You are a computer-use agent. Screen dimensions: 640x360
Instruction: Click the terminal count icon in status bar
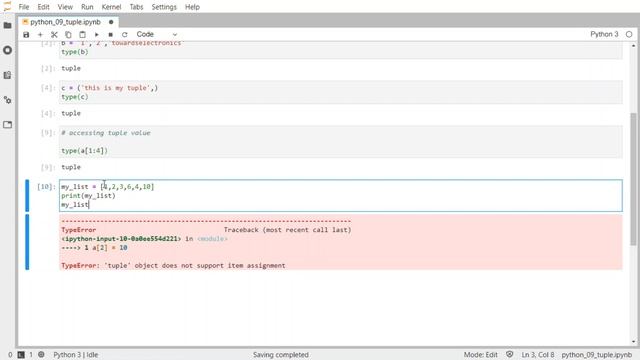[x=21, y=355]
